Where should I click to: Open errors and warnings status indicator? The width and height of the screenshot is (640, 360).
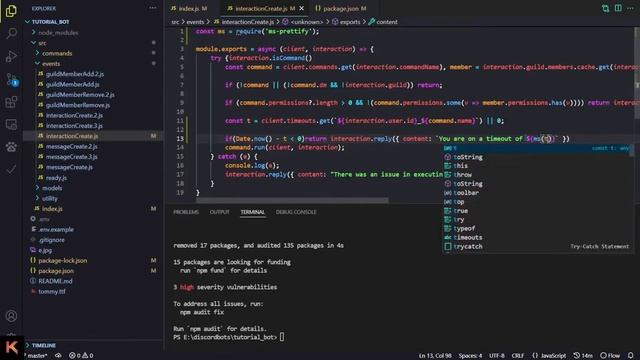81,356
